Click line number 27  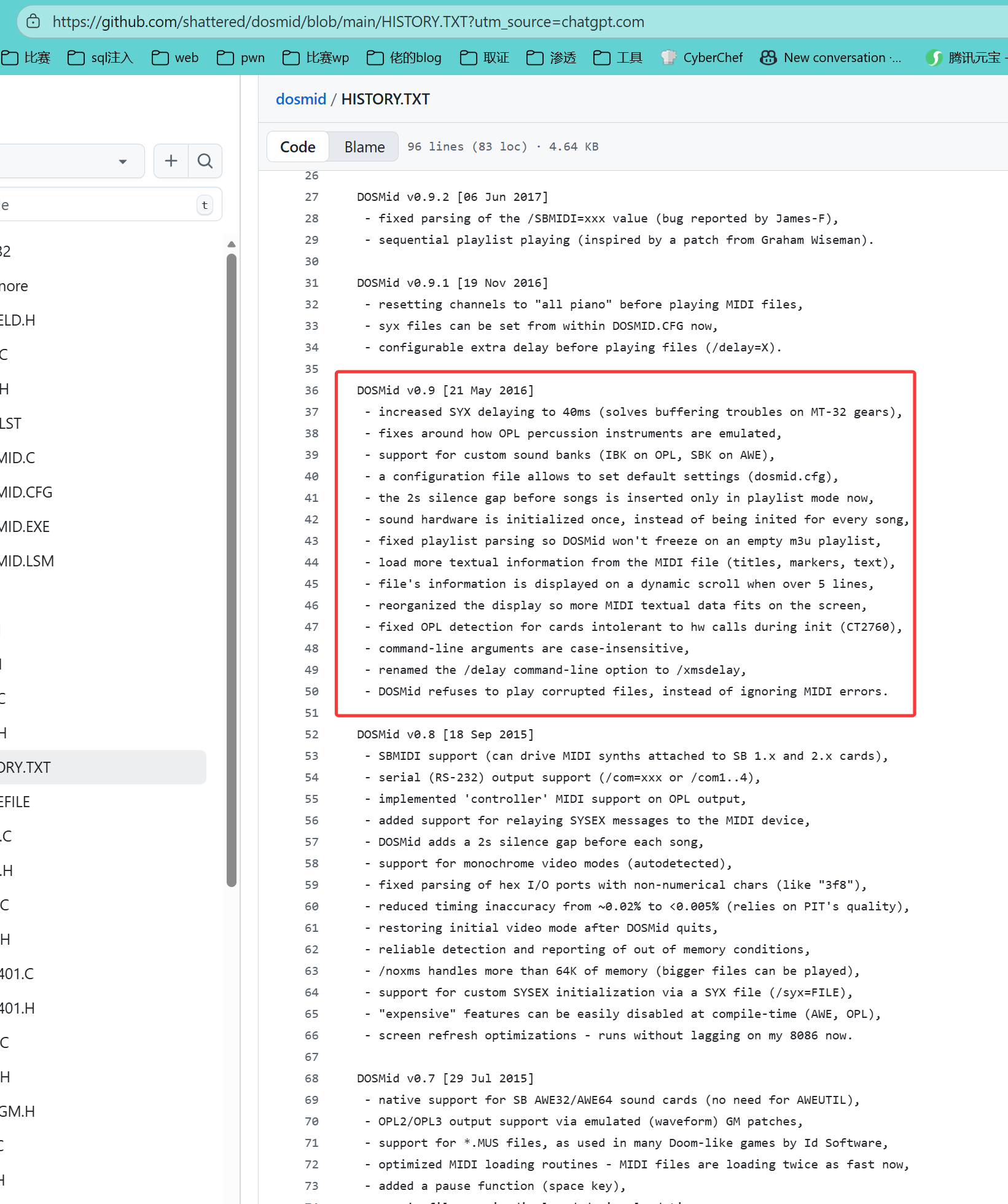[311, 197]
